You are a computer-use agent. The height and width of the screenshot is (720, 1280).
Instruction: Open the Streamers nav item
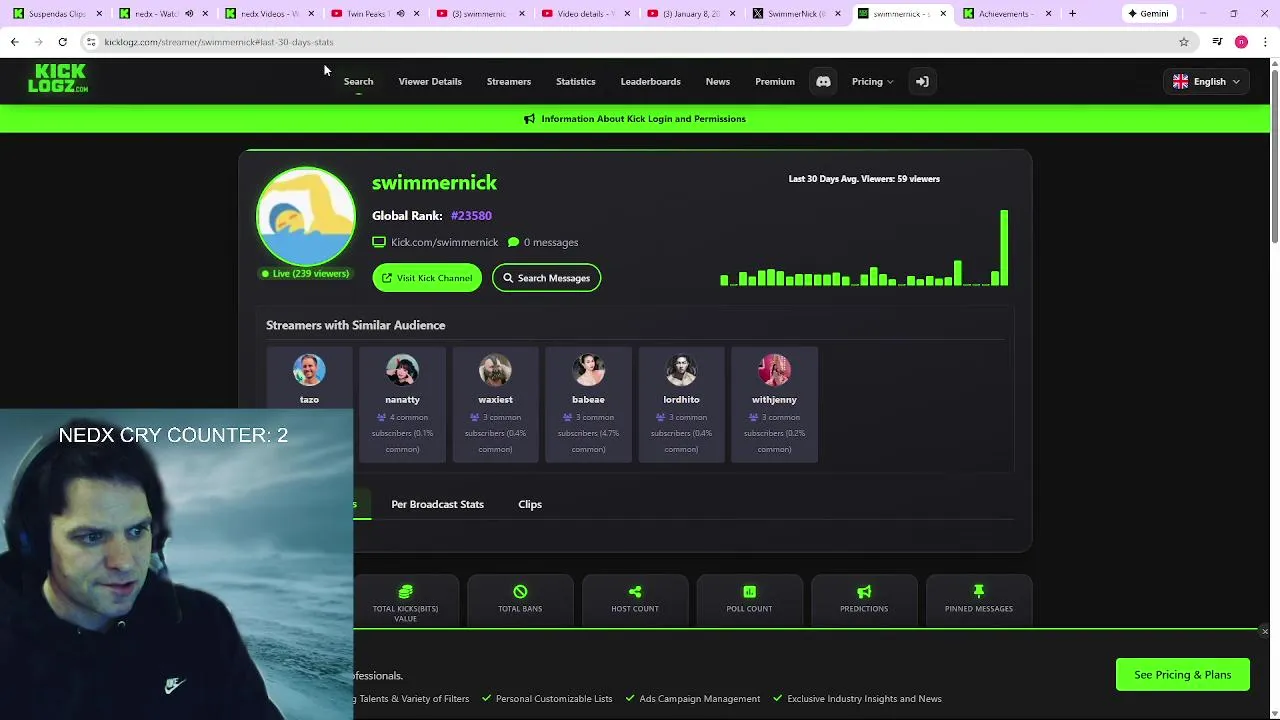click(509, 82)
